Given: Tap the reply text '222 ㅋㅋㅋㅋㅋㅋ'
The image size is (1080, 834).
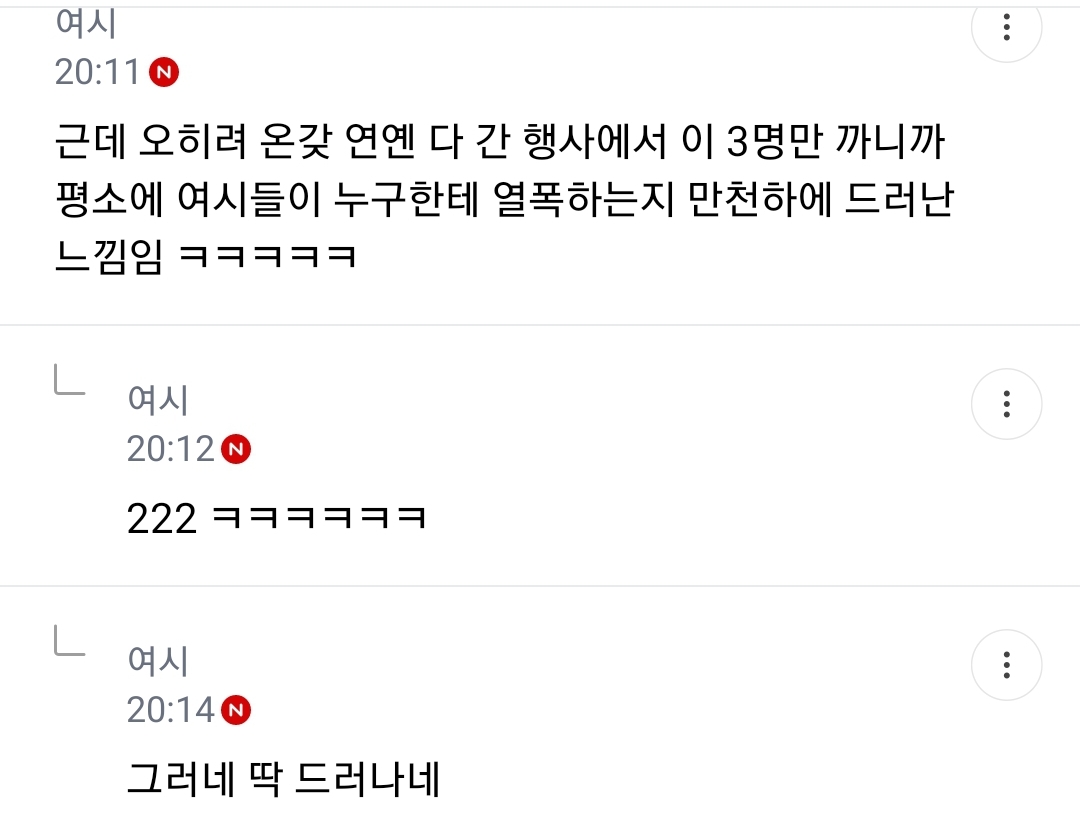Looking at the screenshot, I should coord(277,519).
